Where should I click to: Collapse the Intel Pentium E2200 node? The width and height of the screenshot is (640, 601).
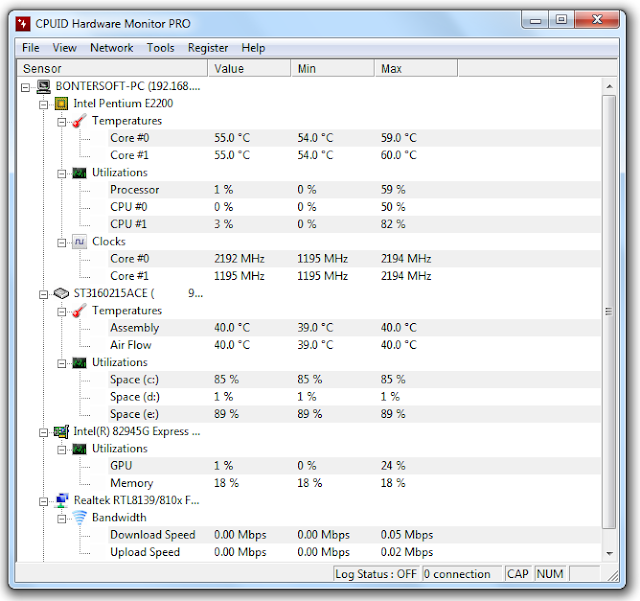(x=43, y=105)
